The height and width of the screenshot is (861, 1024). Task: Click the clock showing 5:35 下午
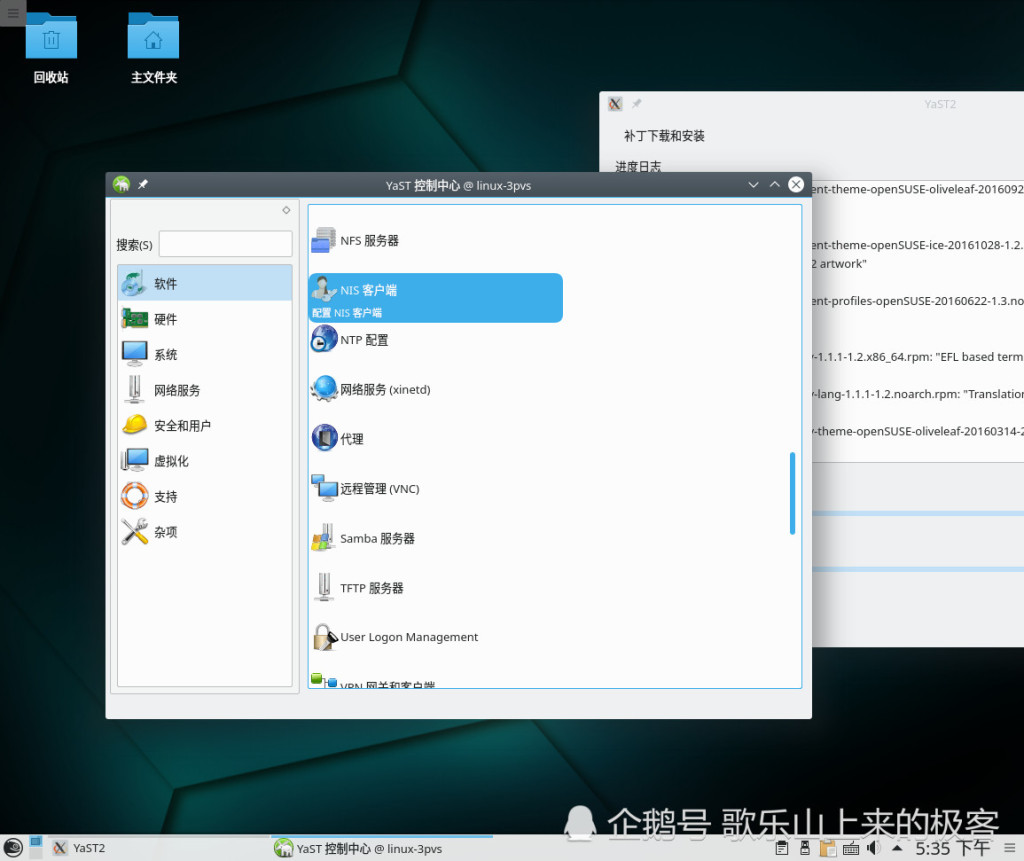pyautogui.click(x=953, y=848)
